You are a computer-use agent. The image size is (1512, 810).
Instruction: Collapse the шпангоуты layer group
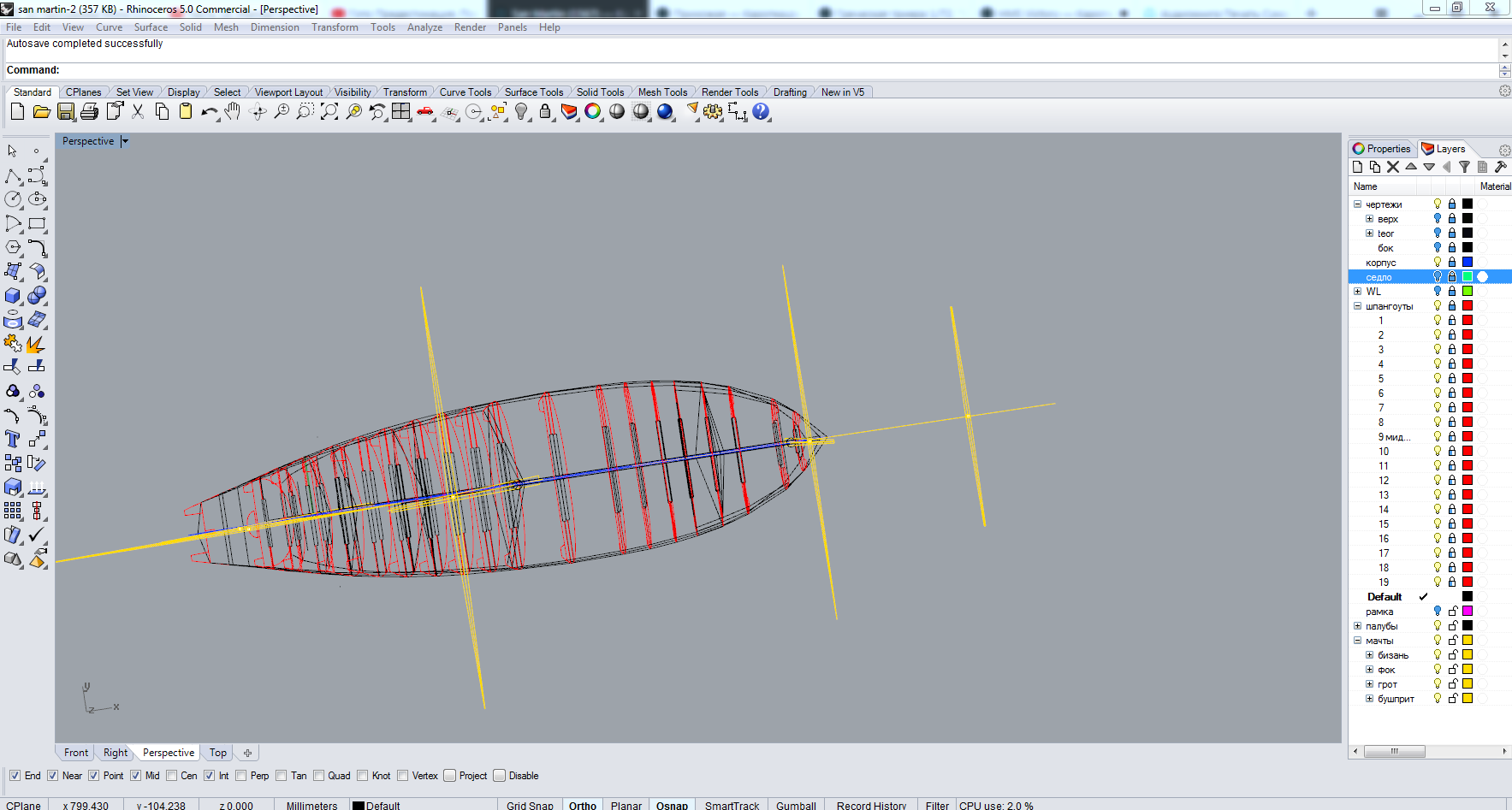tap(1357, 306)
